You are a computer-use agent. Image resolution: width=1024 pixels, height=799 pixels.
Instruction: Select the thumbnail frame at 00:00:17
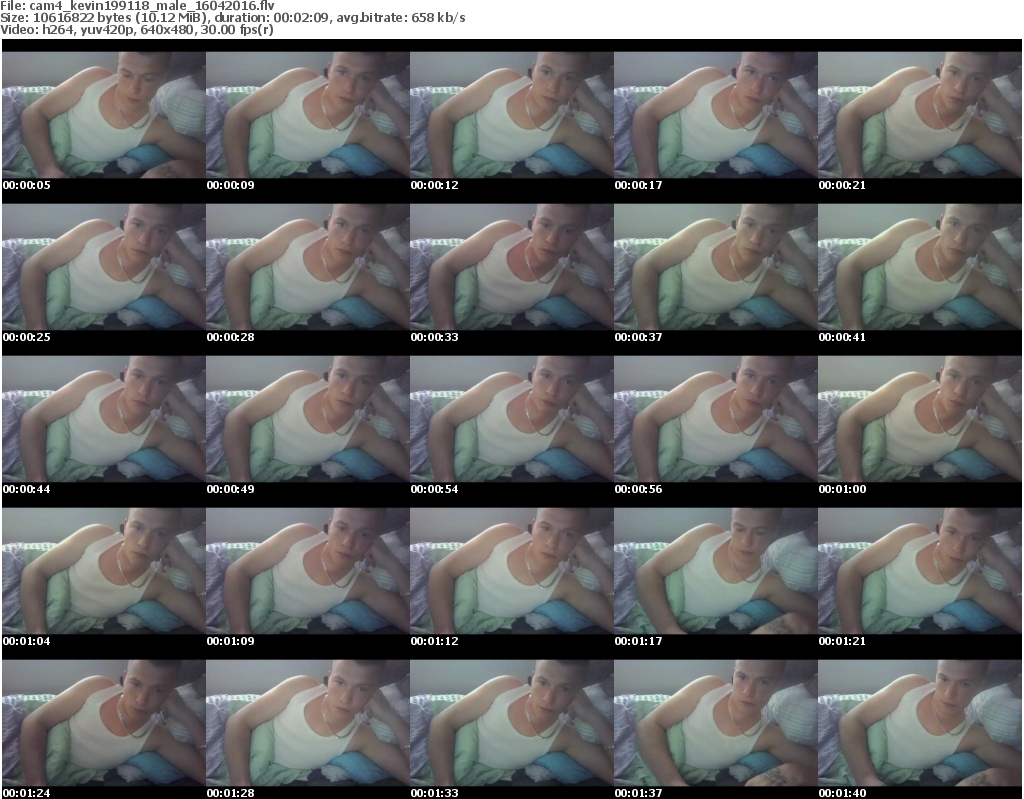click(715, 115)
